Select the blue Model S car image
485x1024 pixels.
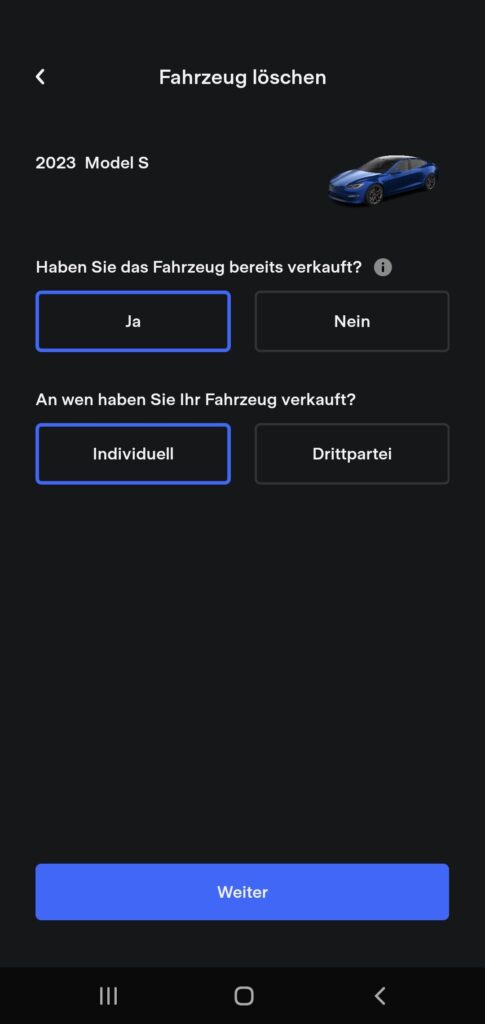(383, 181)
